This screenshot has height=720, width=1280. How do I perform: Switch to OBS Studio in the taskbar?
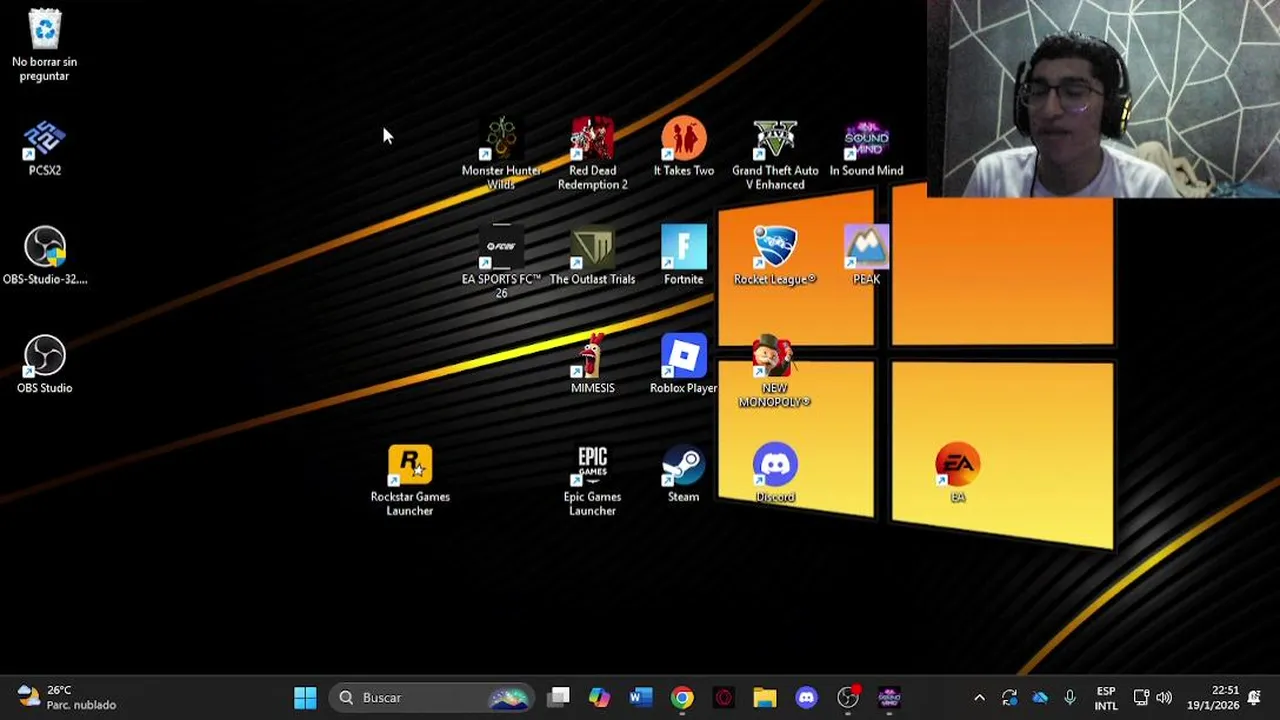click(x=848, y=697)
